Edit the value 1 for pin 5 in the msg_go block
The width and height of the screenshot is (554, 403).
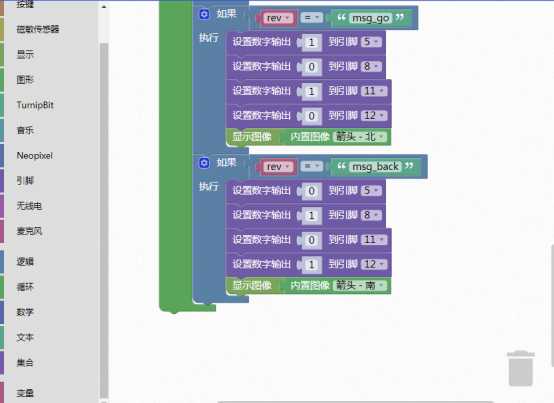coord(311,42)
